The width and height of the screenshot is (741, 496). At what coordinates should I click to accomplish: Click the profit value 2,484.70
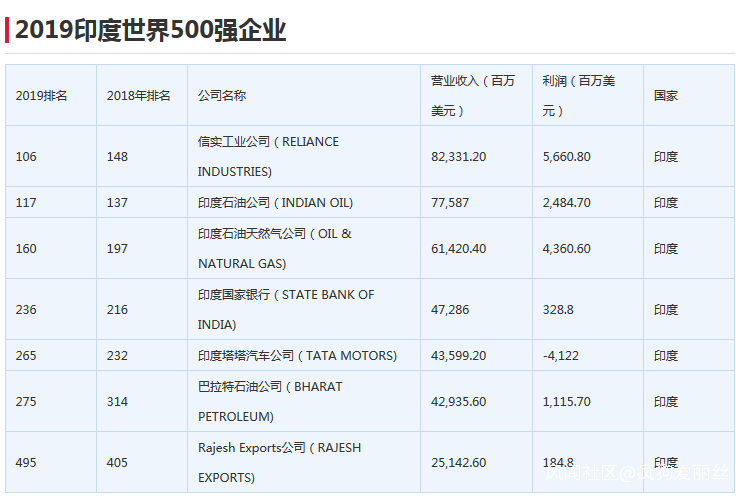point(567,202)
